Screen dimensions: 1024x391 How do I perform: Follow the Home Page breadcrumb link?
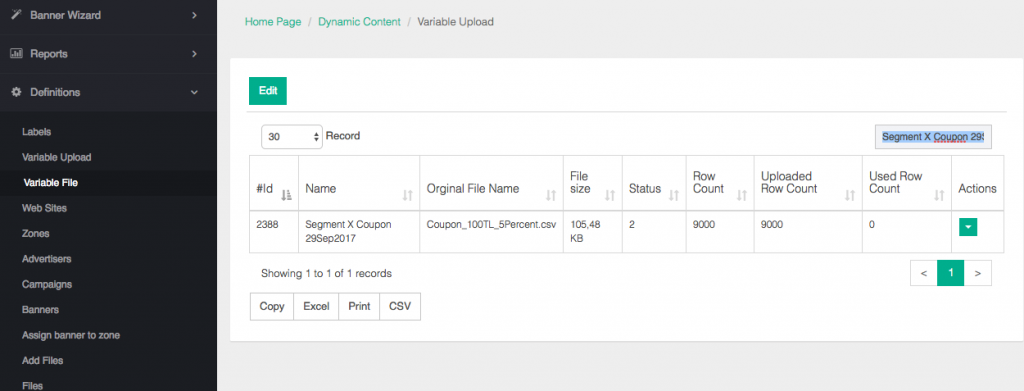[x=273, y=22]
